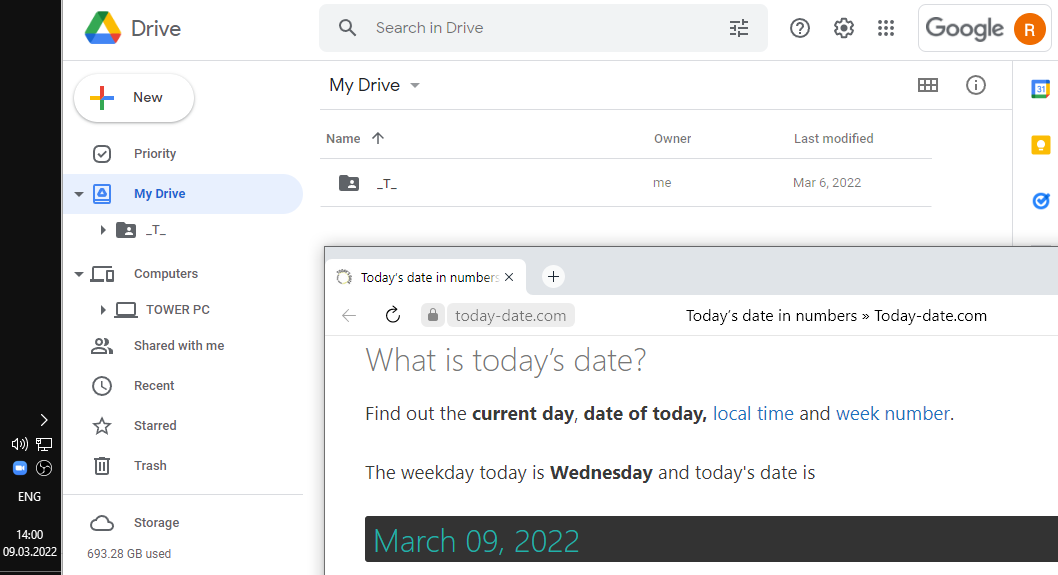Open the Help support icon
The image size is (1058, 575).
[800, 28]
